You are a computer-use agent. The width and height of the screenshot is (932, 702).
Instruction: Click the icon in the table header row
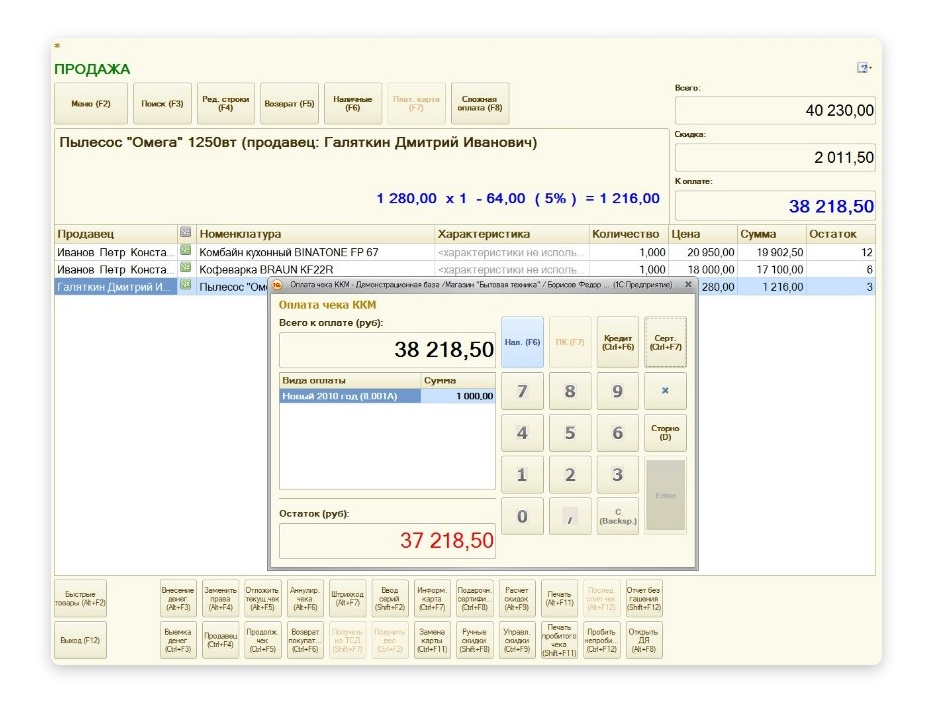click(x=186, y=233)
